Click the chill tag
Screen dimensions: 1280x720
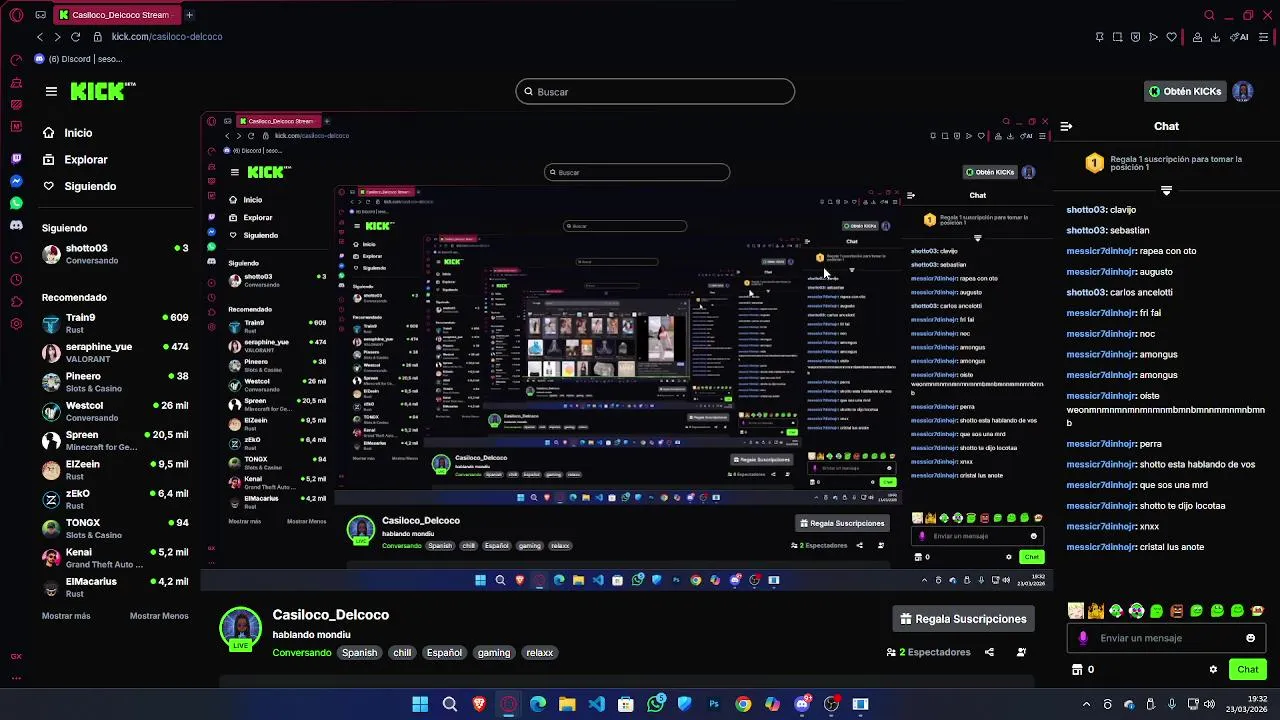(402, 653)
